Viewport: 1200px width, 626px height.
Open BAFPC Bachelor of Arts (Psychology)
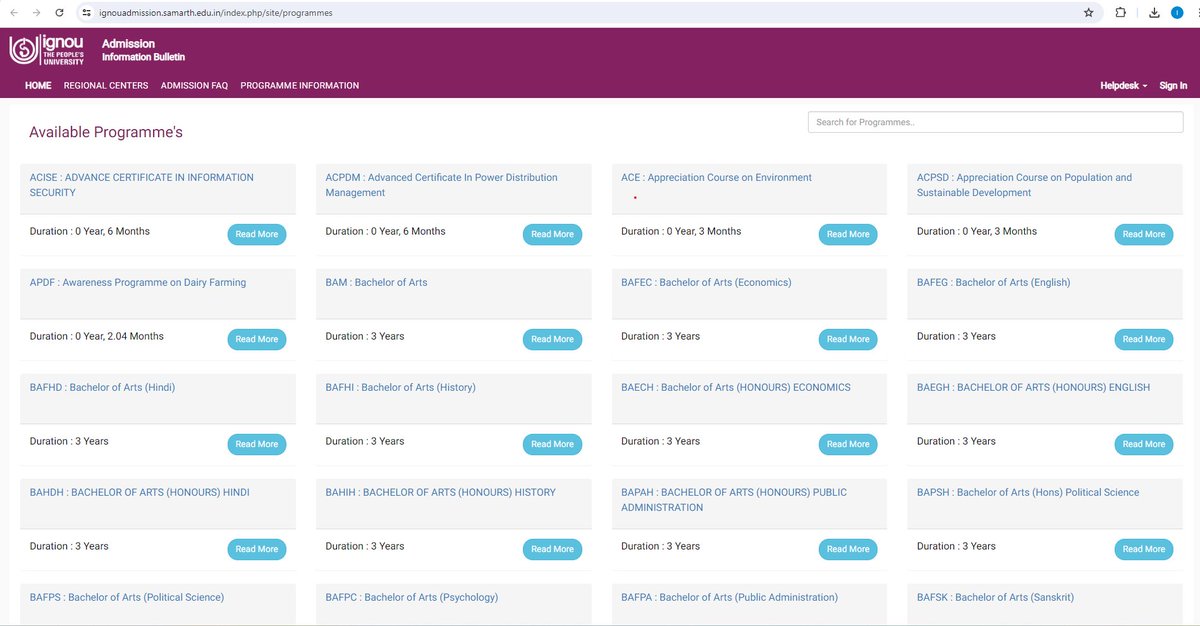click(412, 598)
